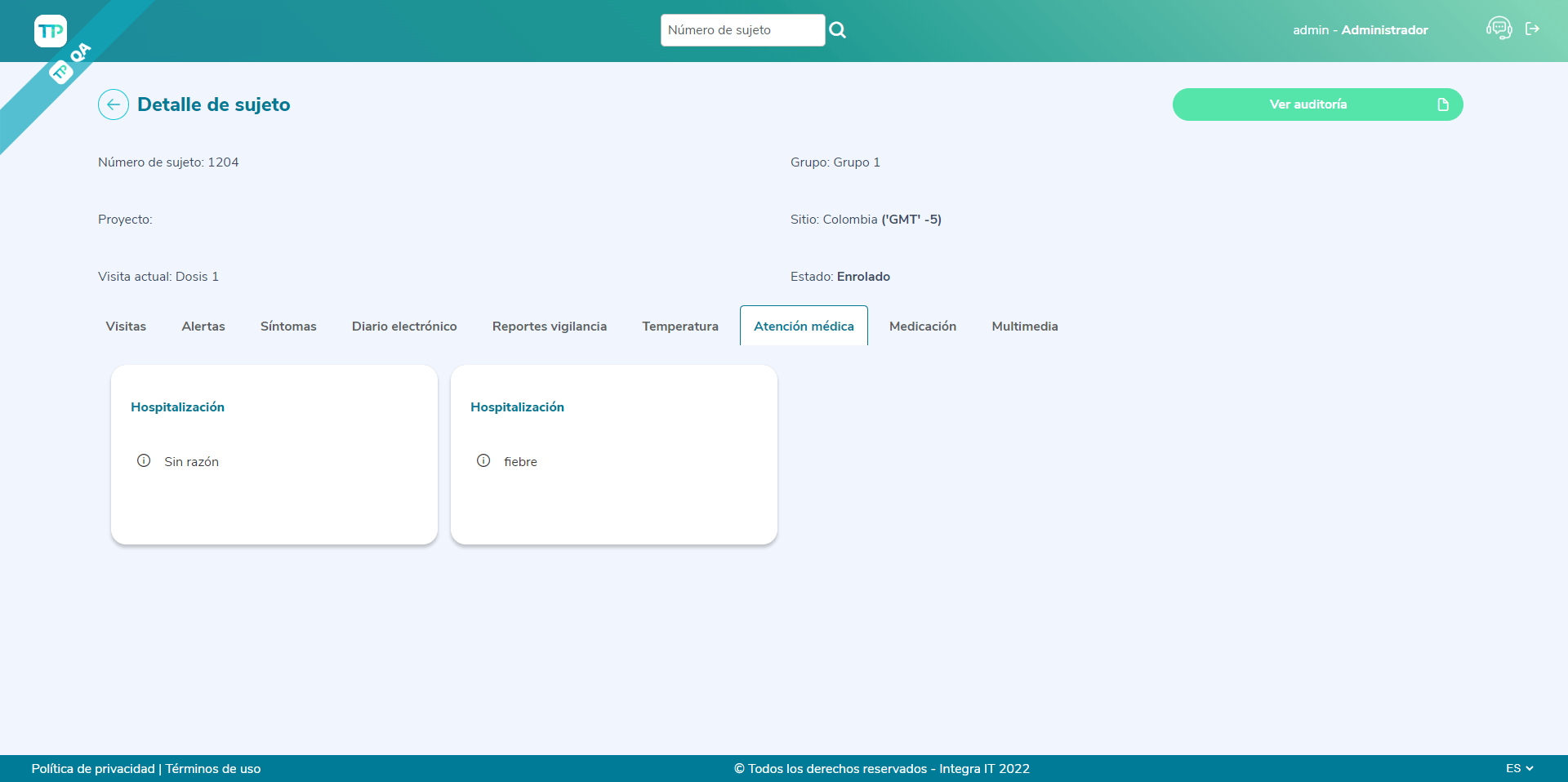
Task: Open the Reportes vigilancia tab
Action: (550, 326)
